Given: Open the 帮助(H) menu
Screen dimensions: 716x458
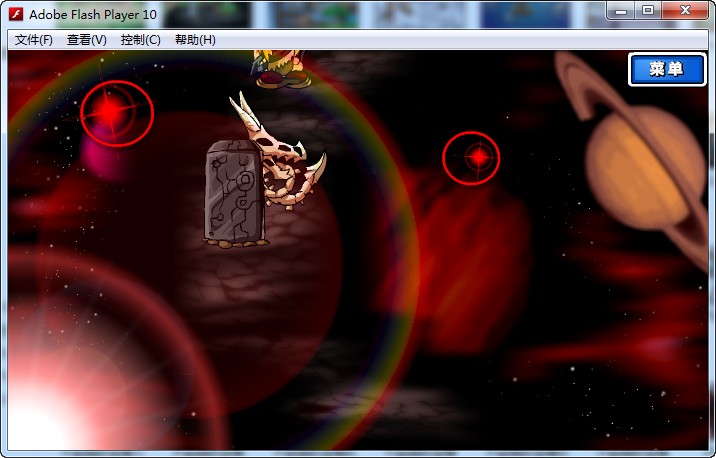Looking at the screenshot, I should (195, 40).
